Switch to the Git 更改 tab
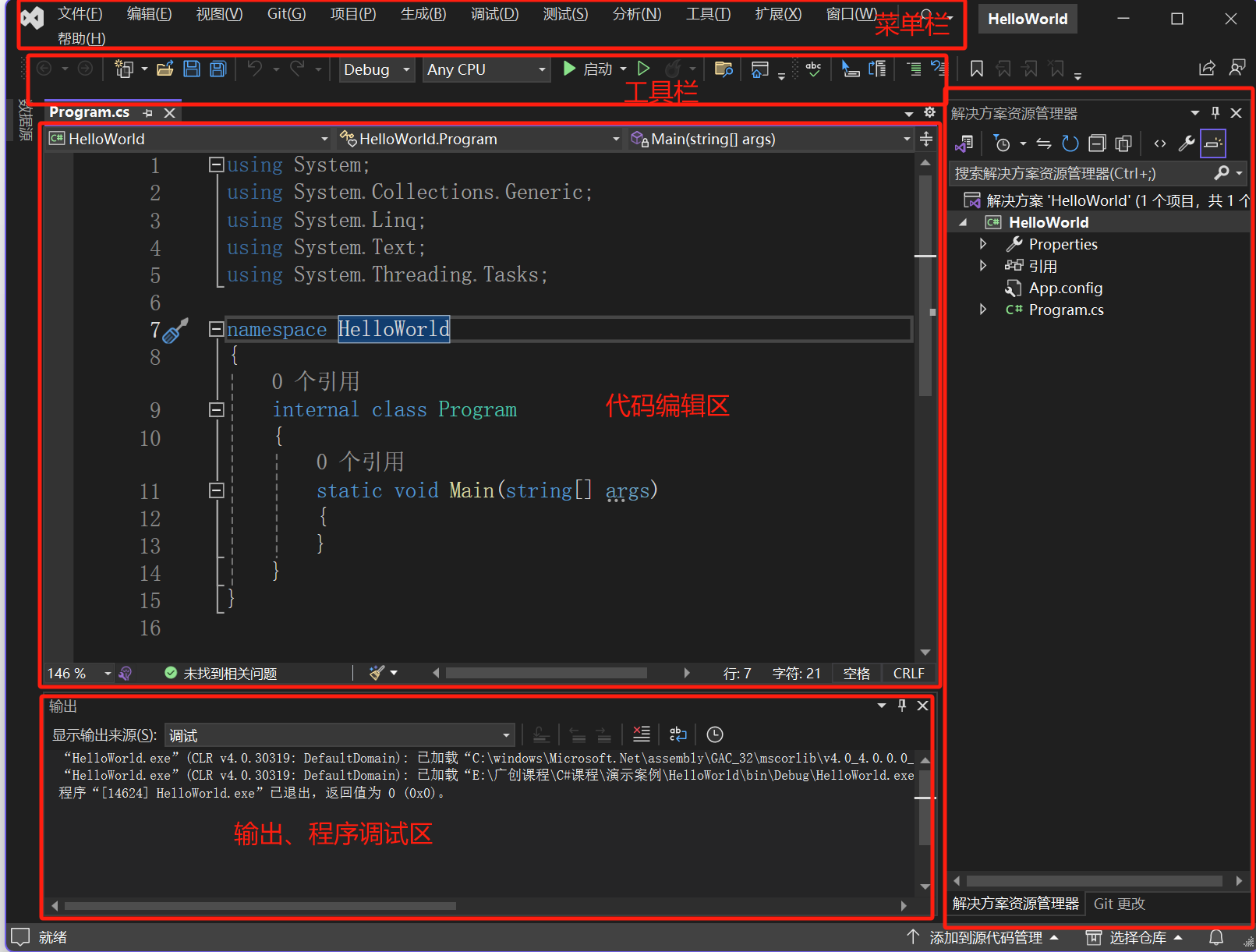 tap(1119, 904)
